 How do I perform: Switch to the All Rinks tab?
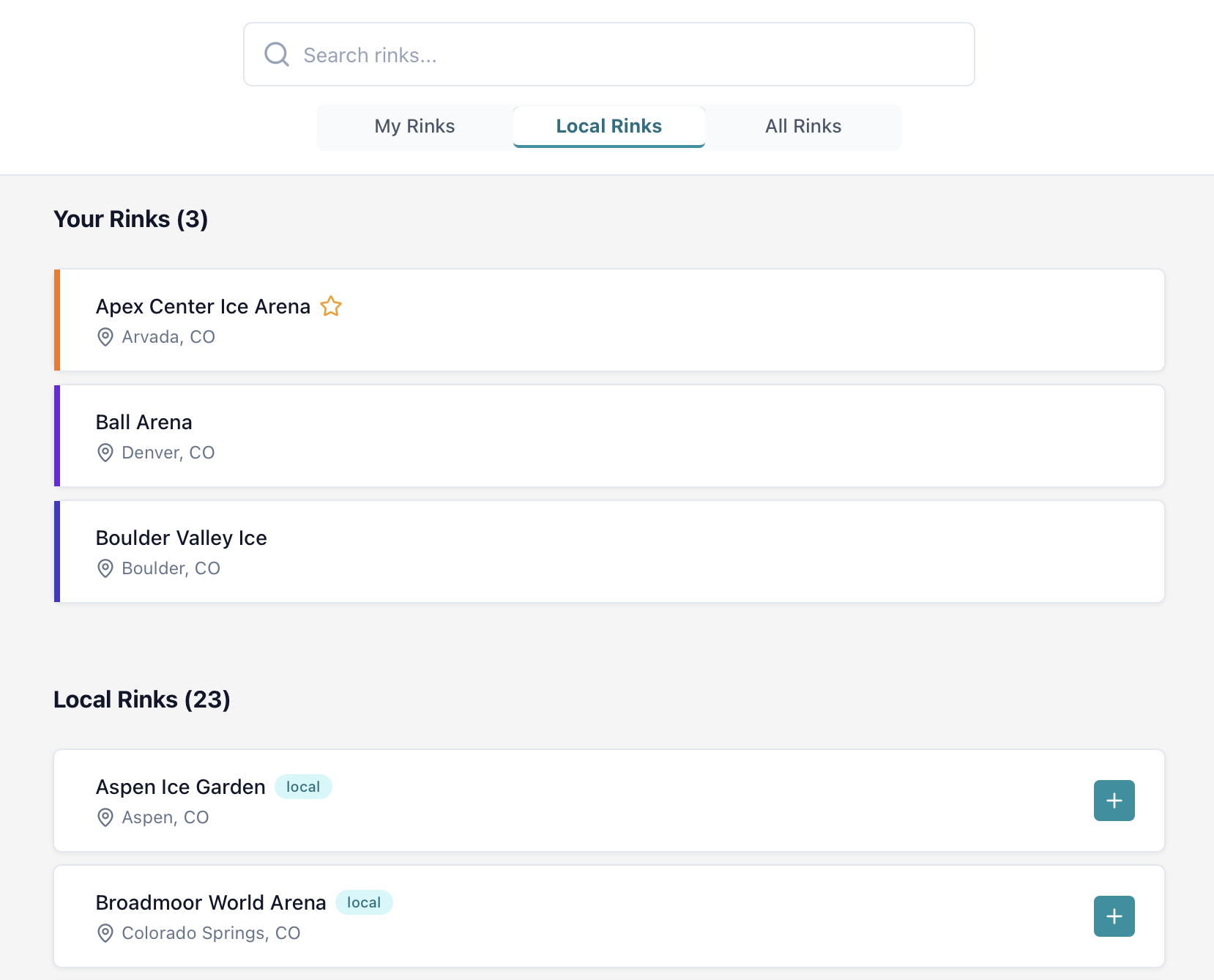(x=802, y=126)
